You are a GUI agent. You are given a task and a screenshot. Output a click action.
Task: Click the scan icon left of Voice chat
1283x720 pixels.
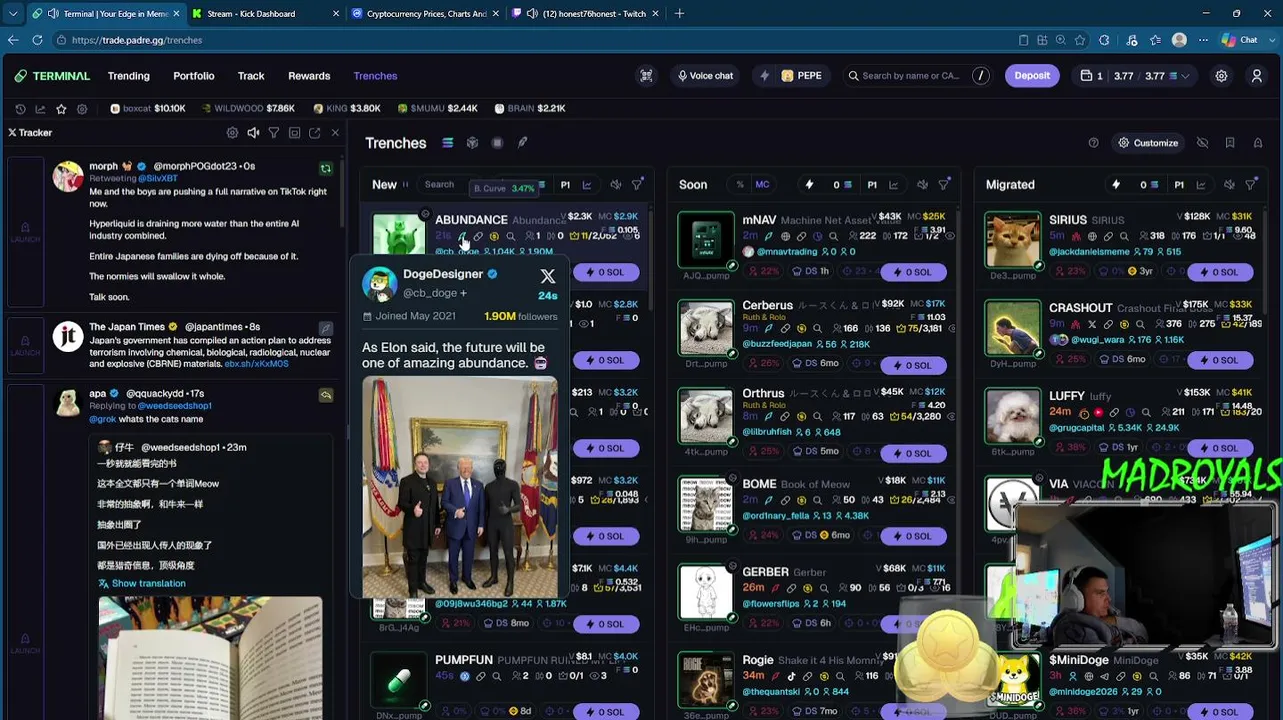click(x=646, y=76)
